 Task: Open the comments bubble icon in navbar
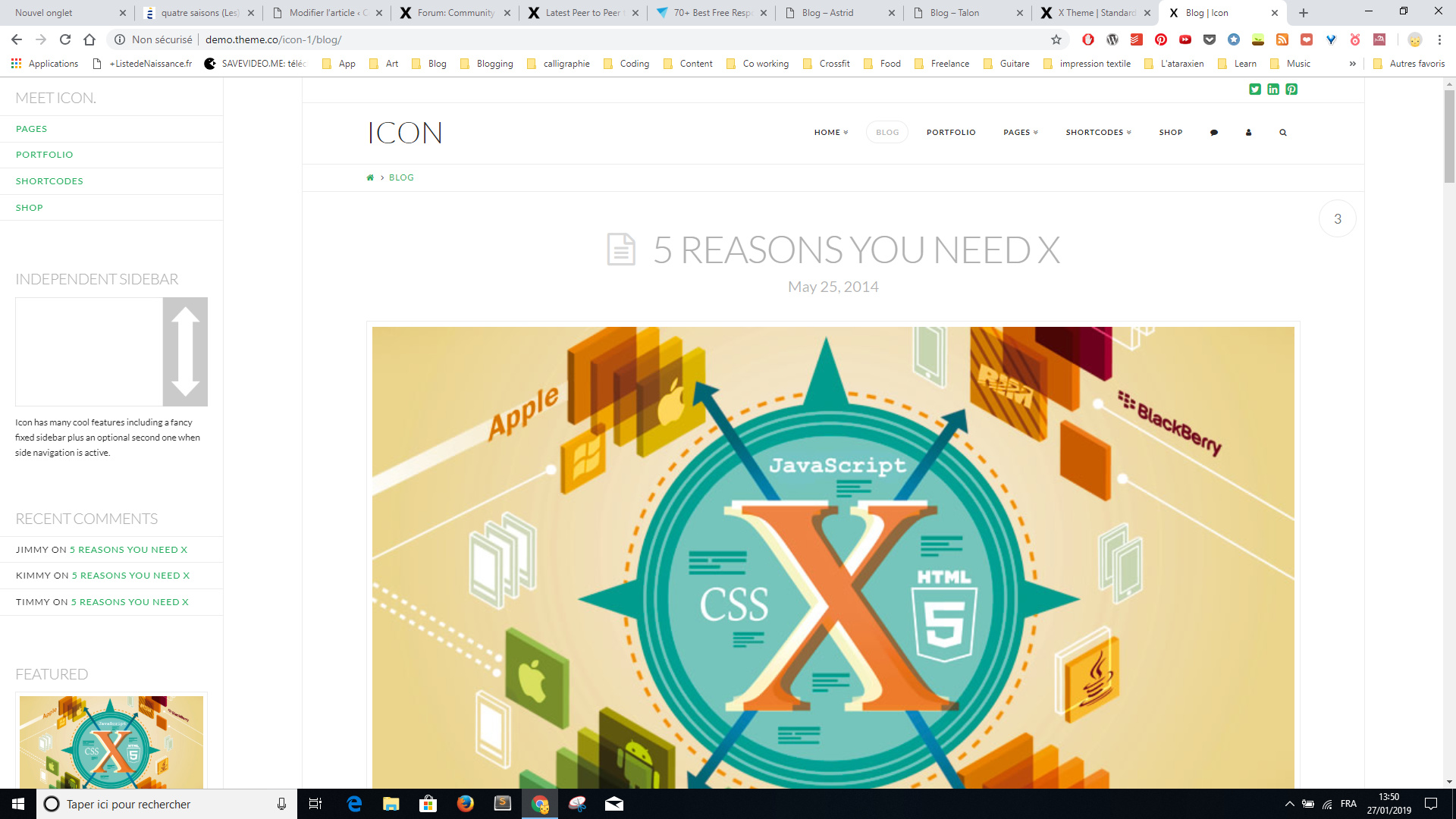(1214, 133)
